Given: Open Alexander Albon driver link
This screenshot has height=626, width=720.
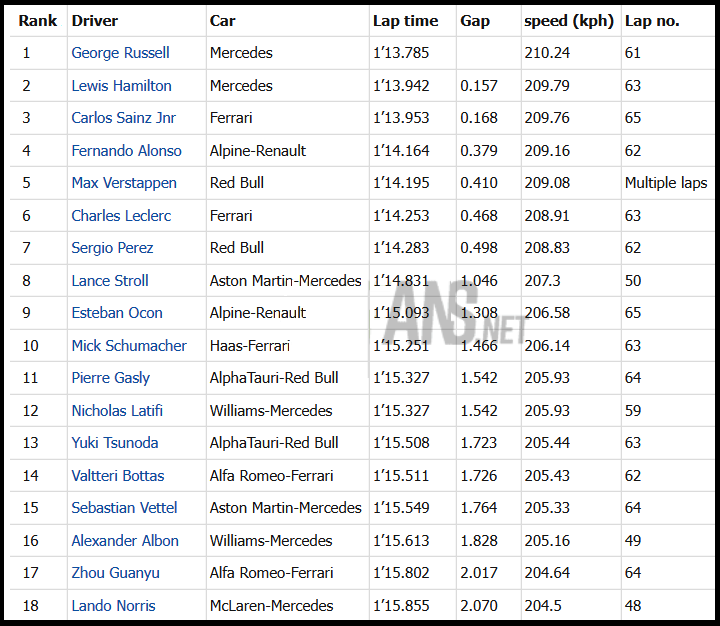Looking at the screenshot, I should click(125, 541).
